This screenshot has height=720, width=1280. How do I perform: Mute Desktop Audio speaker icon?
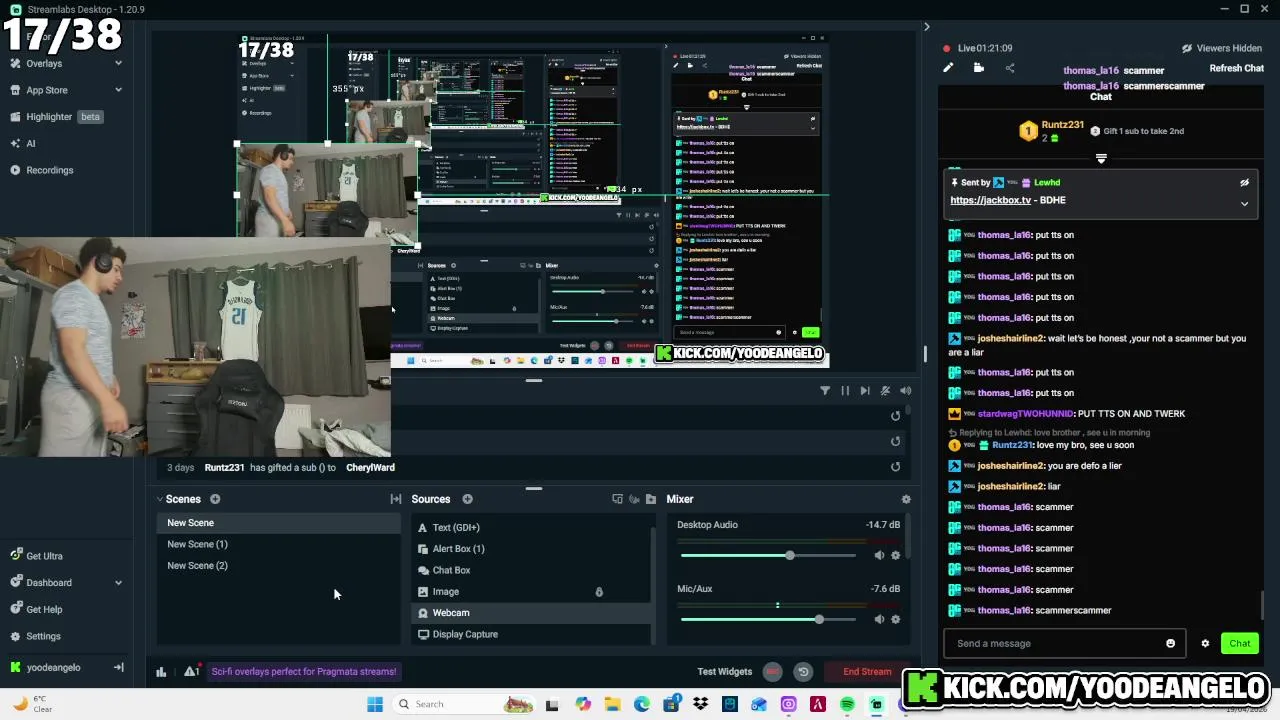tap(879, 555)
